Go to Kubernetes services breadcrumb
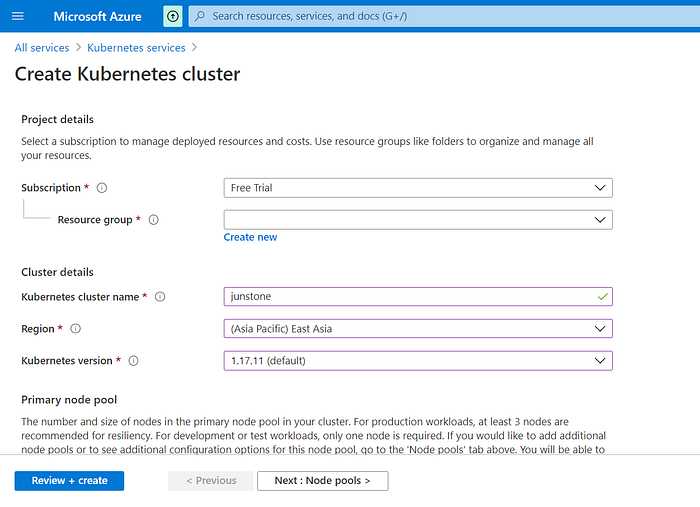The image size is (700, 507). point(136,48)
